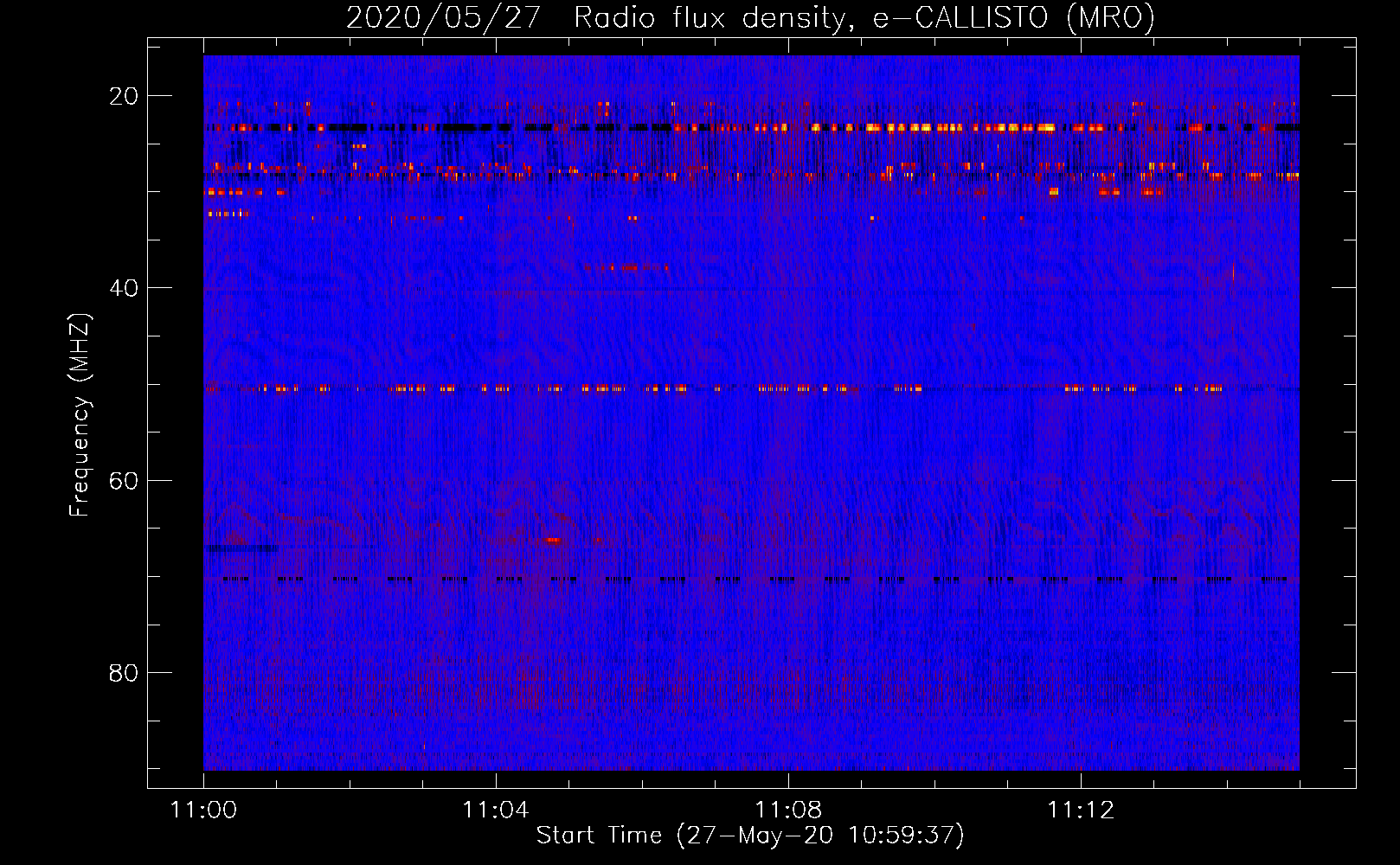Click the 11:08 time tick label

[788, 811]
